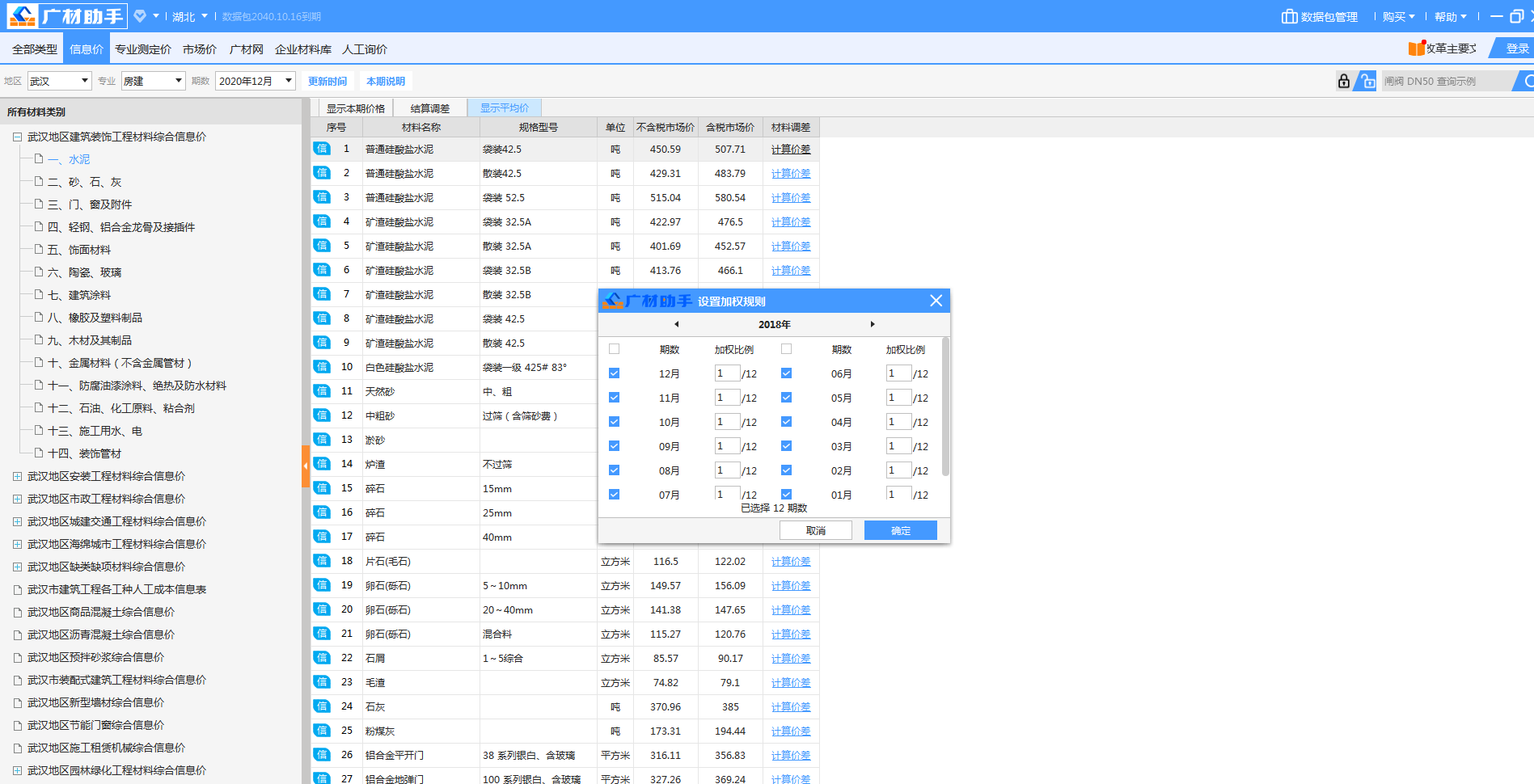Viewport: 1534px width, 784px height.
Task: Uncheck the 10月 period checkbox
Action: tap(614, 422)
